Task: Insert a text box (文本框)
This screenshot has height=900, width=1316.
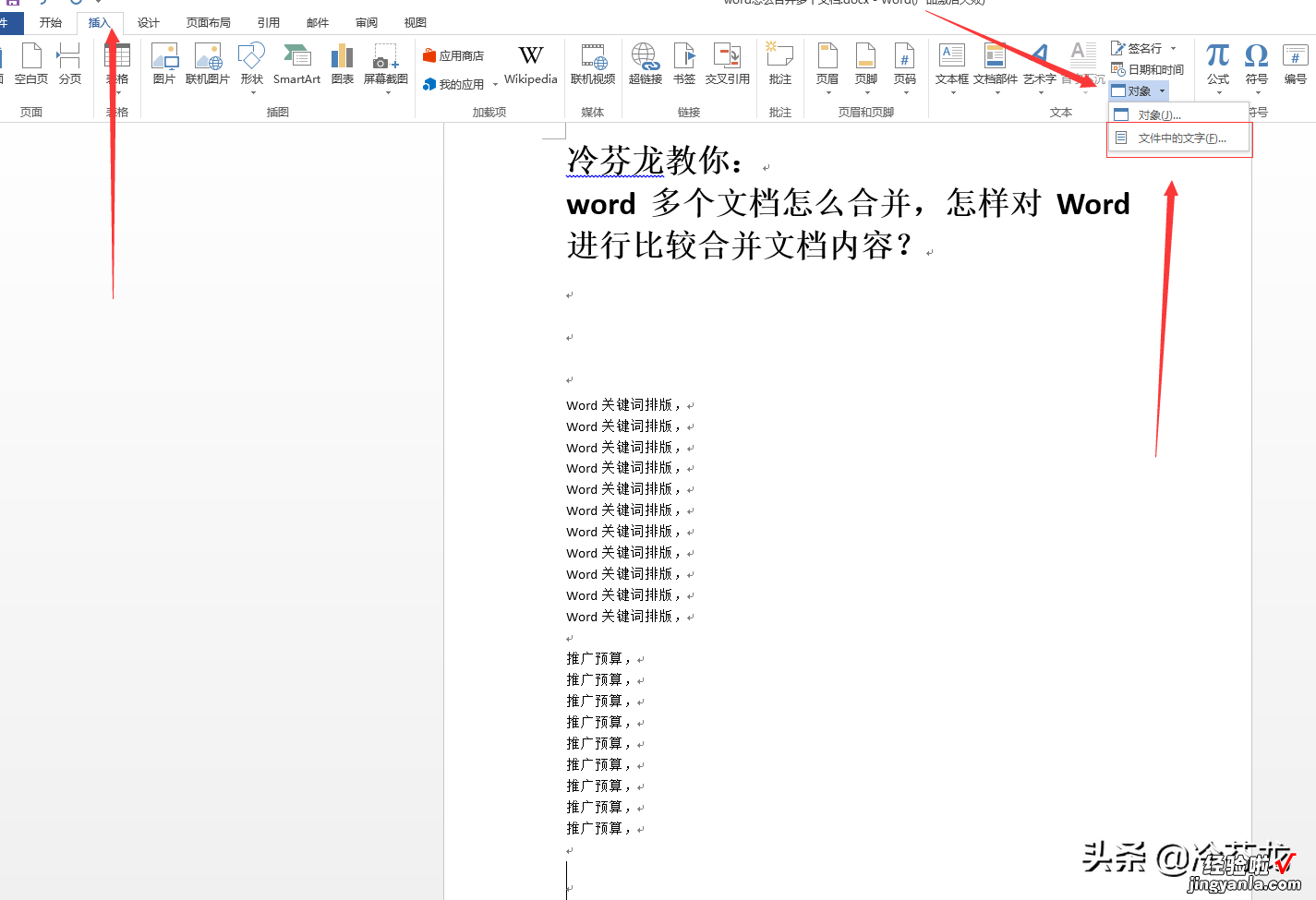Action: click(x=952, y=66)
